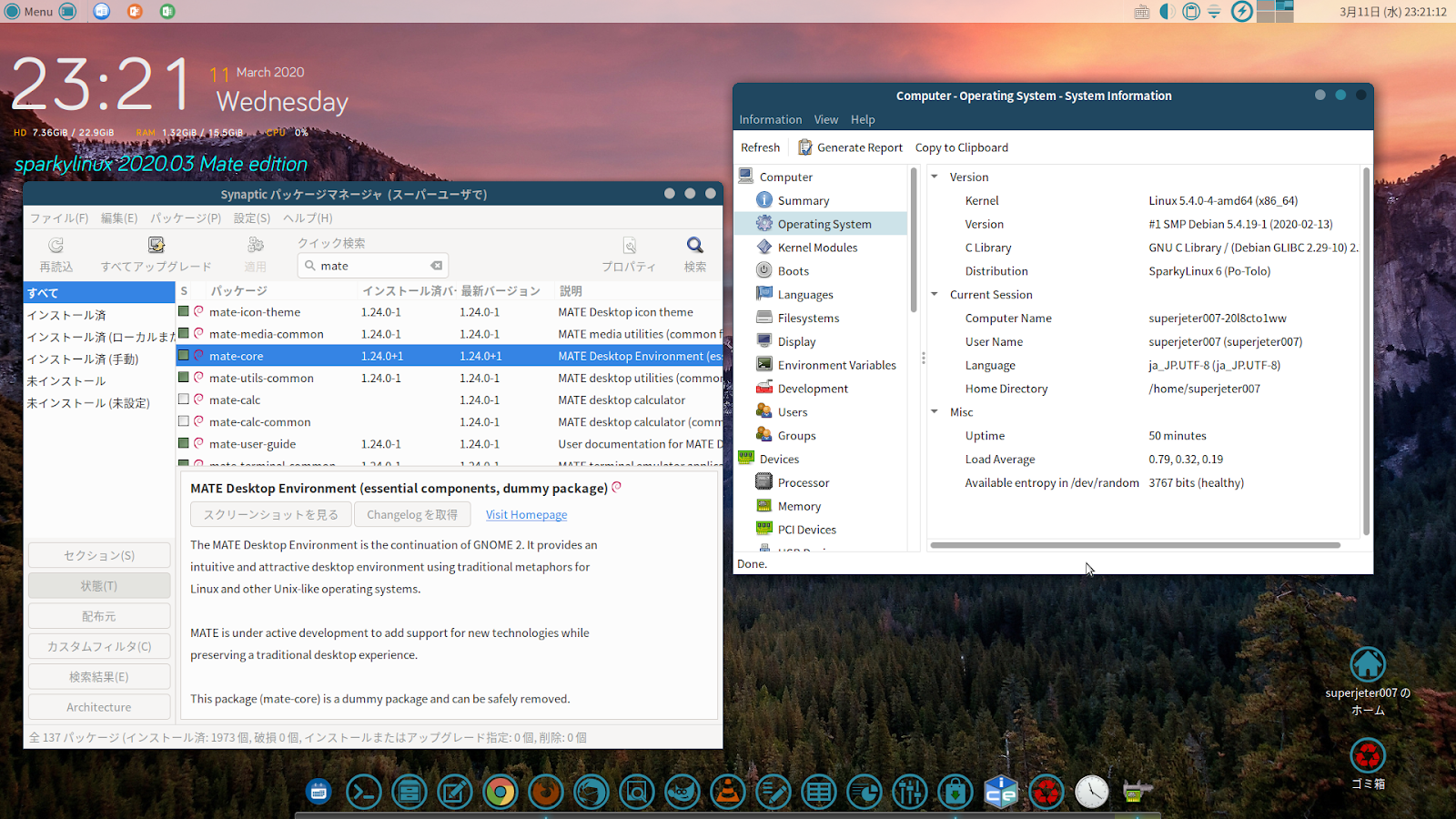Screen dimensions: 1456x819
Task: Open the ファイル(F) menu in Synaptic
Action: [x=59, y=218]
